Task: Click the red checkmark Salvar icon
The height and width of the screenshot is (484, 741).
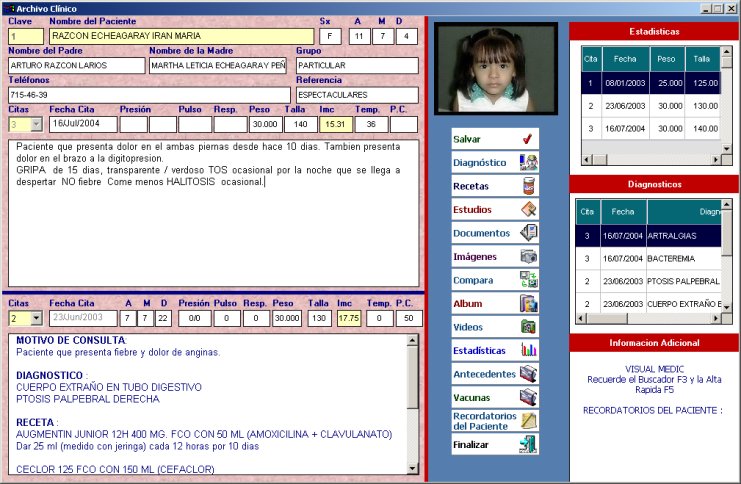Action: (x=527, y=139)
